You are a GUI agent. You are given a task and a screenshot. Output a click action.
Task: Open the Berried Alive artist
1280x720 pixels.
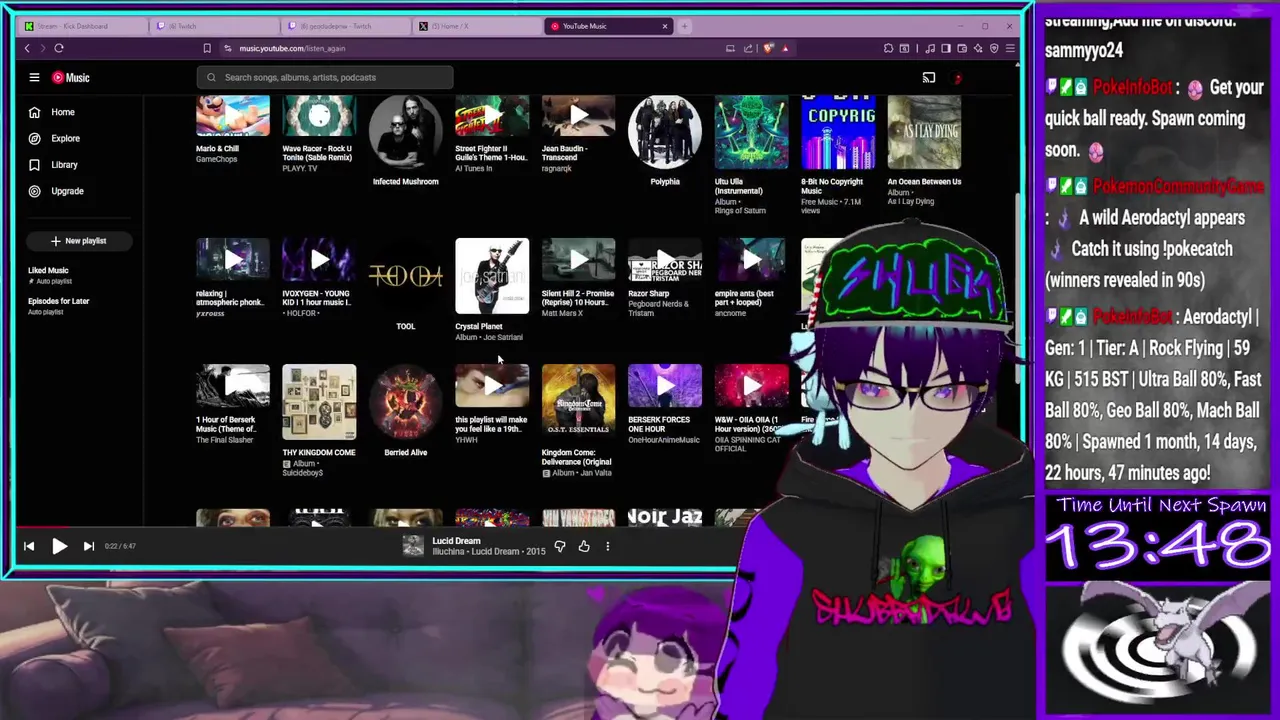pos(405,402)
